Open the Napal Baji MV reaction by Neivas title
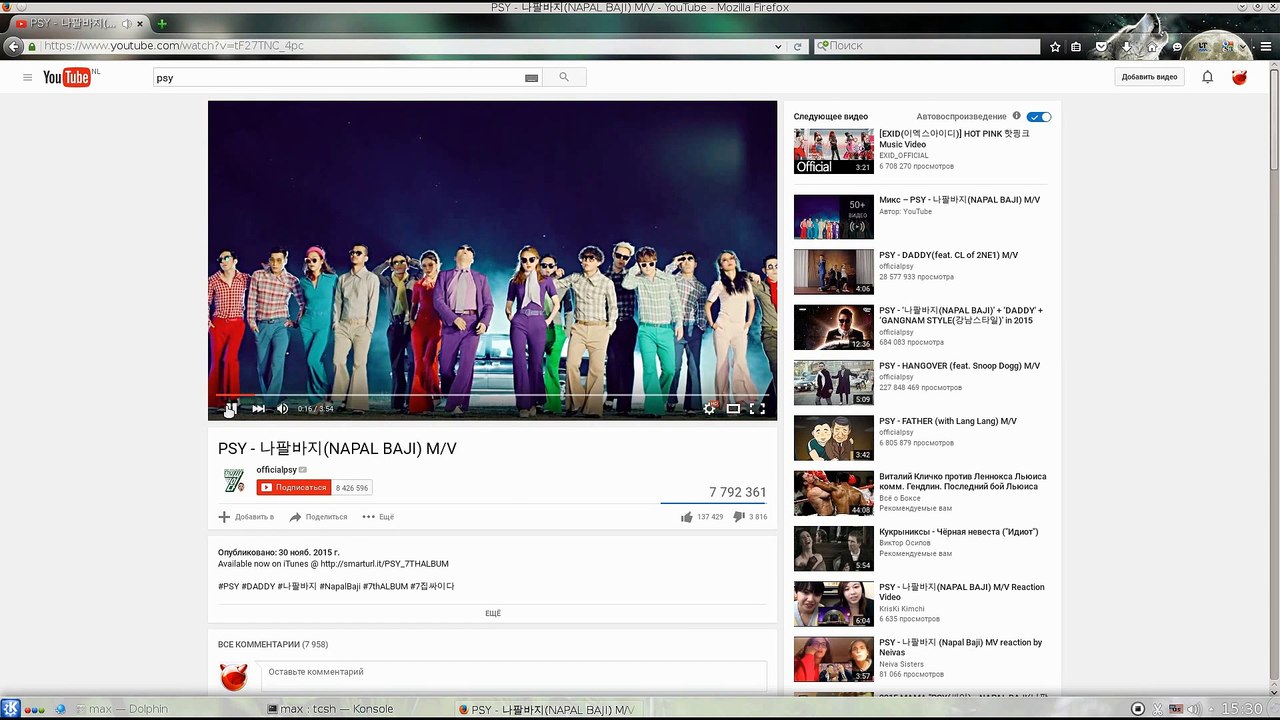The image size is (1280, 720). 960,647
